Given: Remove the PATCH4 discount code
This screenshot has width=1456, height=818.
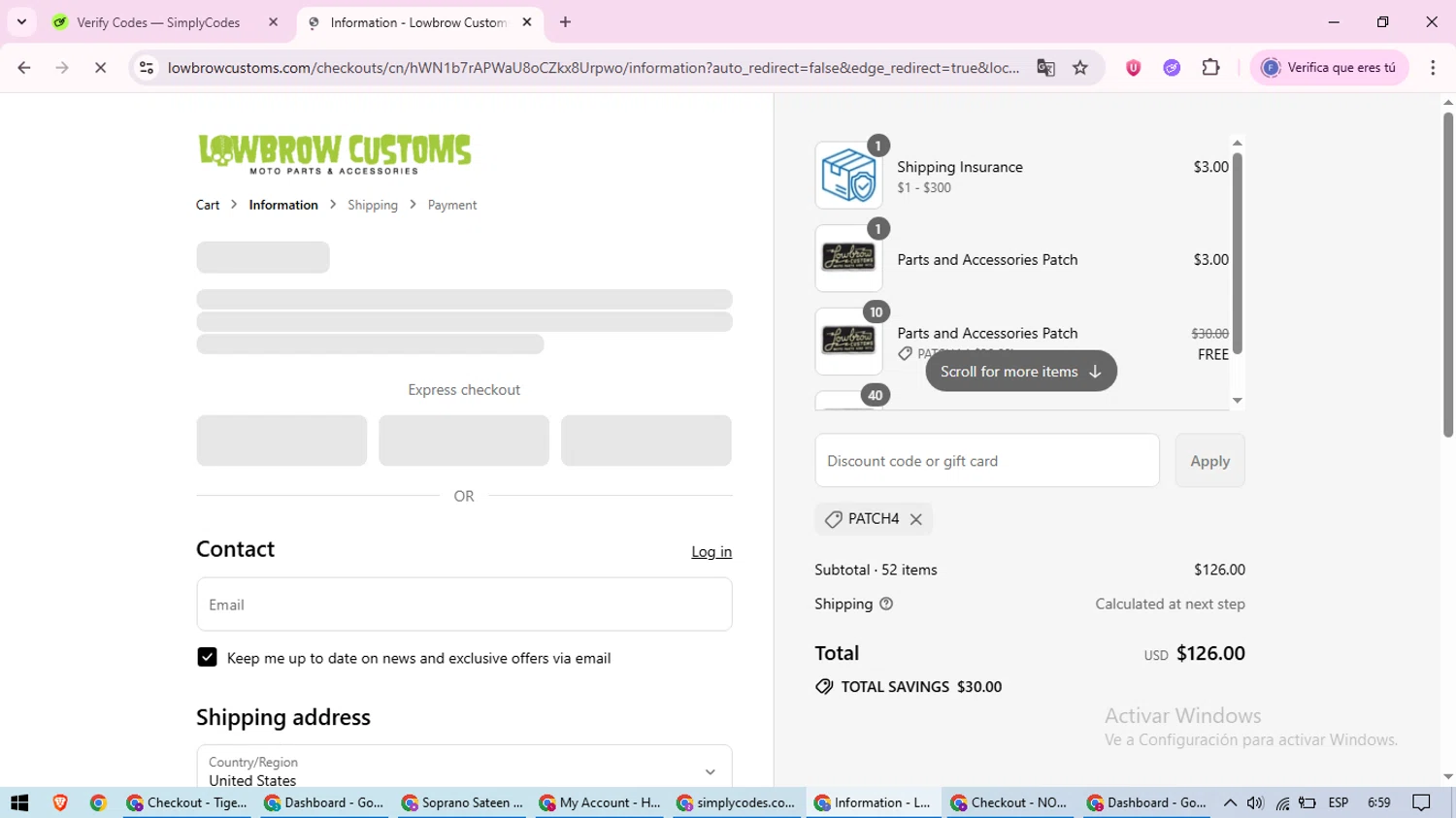Looking at the screenshot, I should (915, 519).
